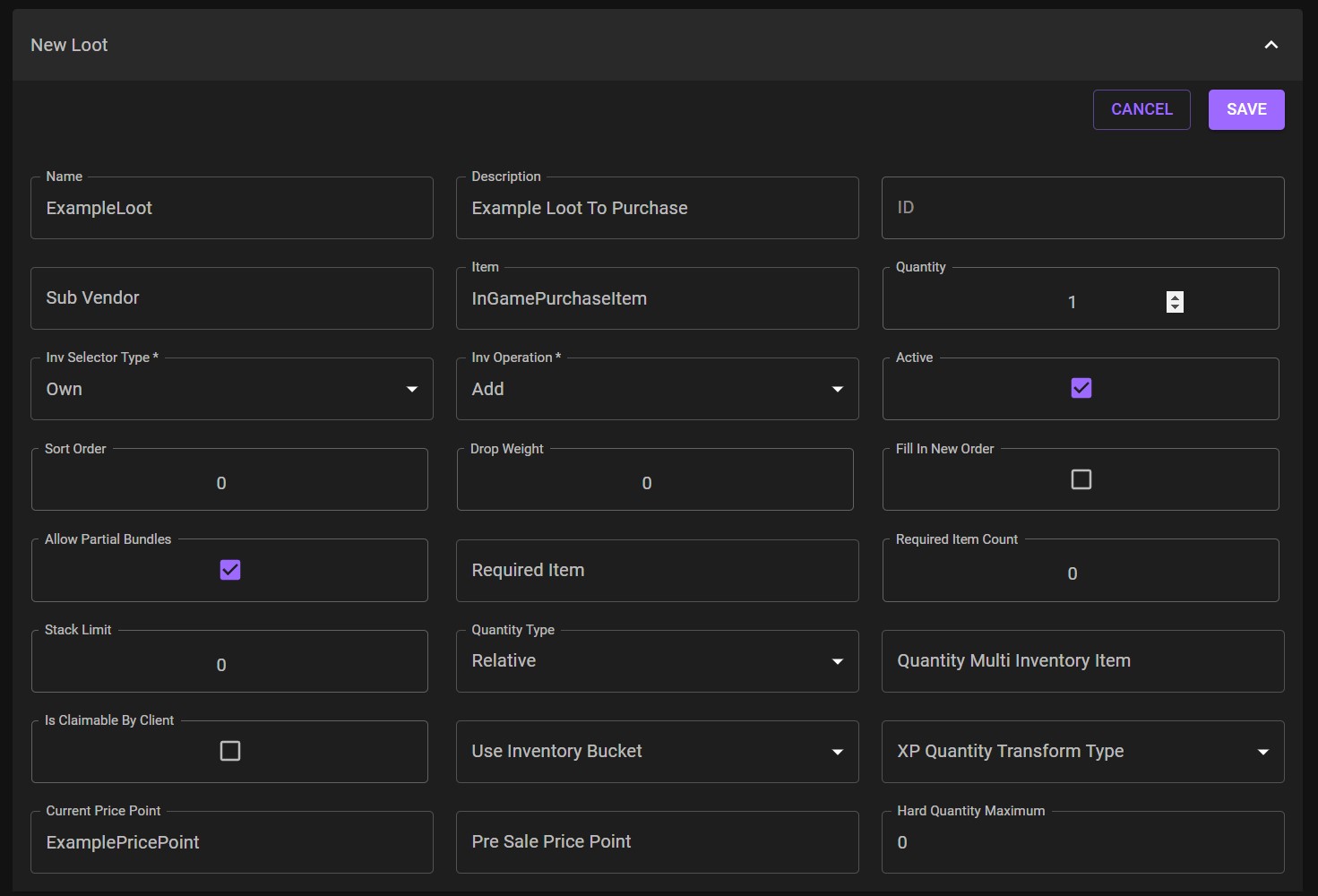
Task: Adjust Quantity with the spinner arrows
Action: pyautogui.click(x=1175, y=302)
